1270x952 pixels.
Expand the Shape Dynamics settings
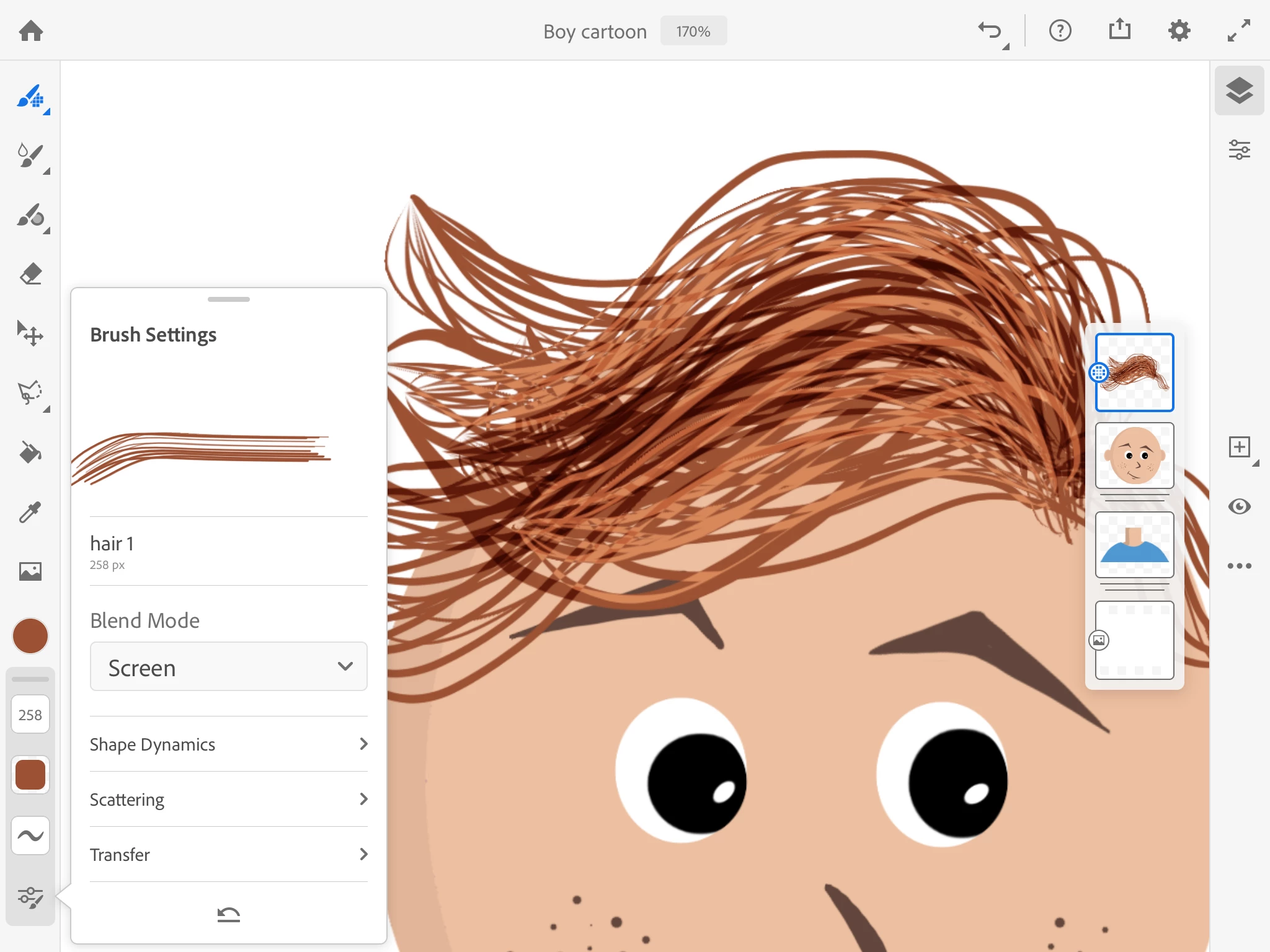228,744
